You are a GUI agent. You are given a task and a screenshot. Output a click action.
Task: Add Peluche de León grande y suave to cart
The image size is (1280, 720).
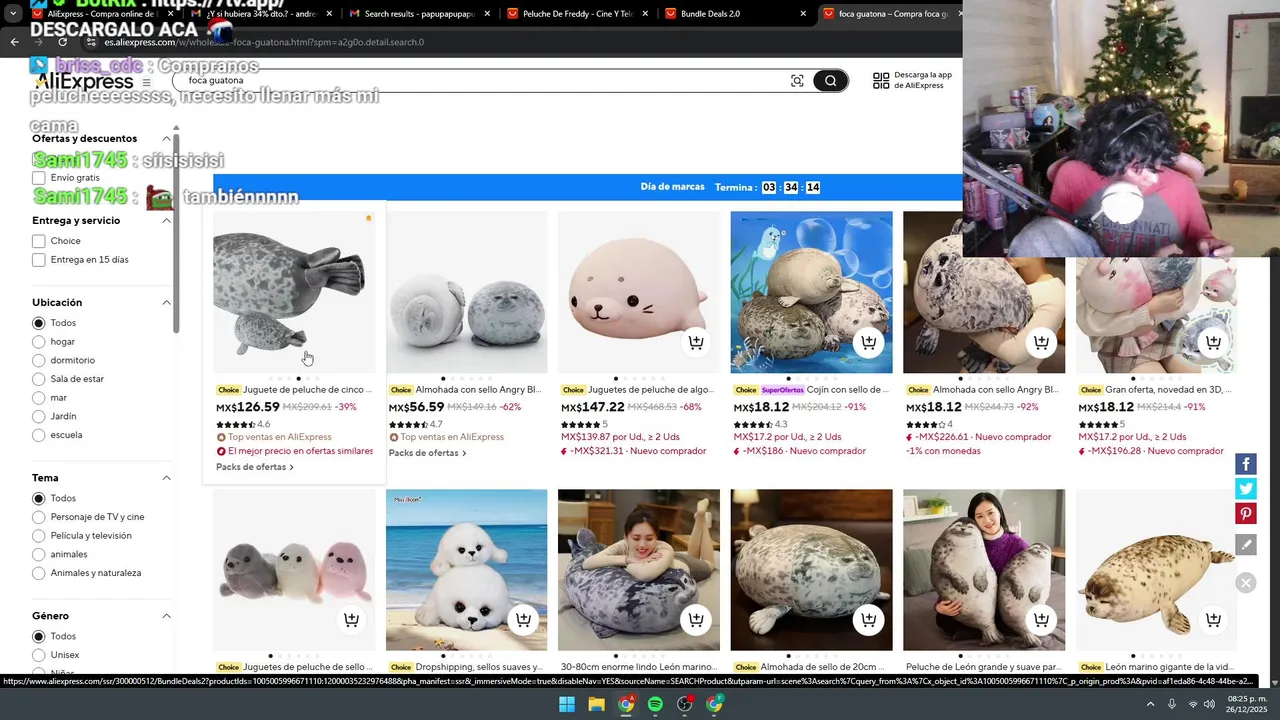click(x=1041, y=620)
